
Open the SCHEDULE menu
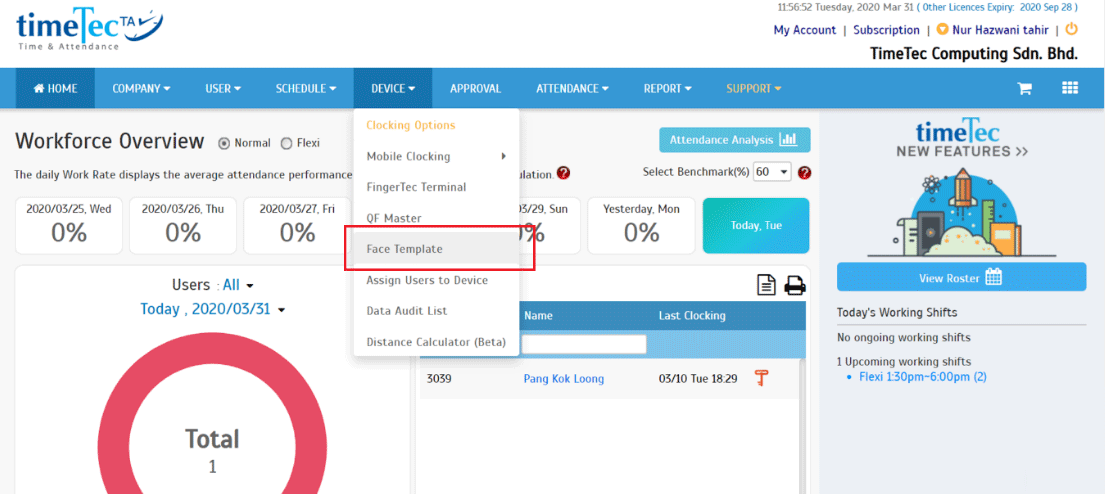coord(306,89)
